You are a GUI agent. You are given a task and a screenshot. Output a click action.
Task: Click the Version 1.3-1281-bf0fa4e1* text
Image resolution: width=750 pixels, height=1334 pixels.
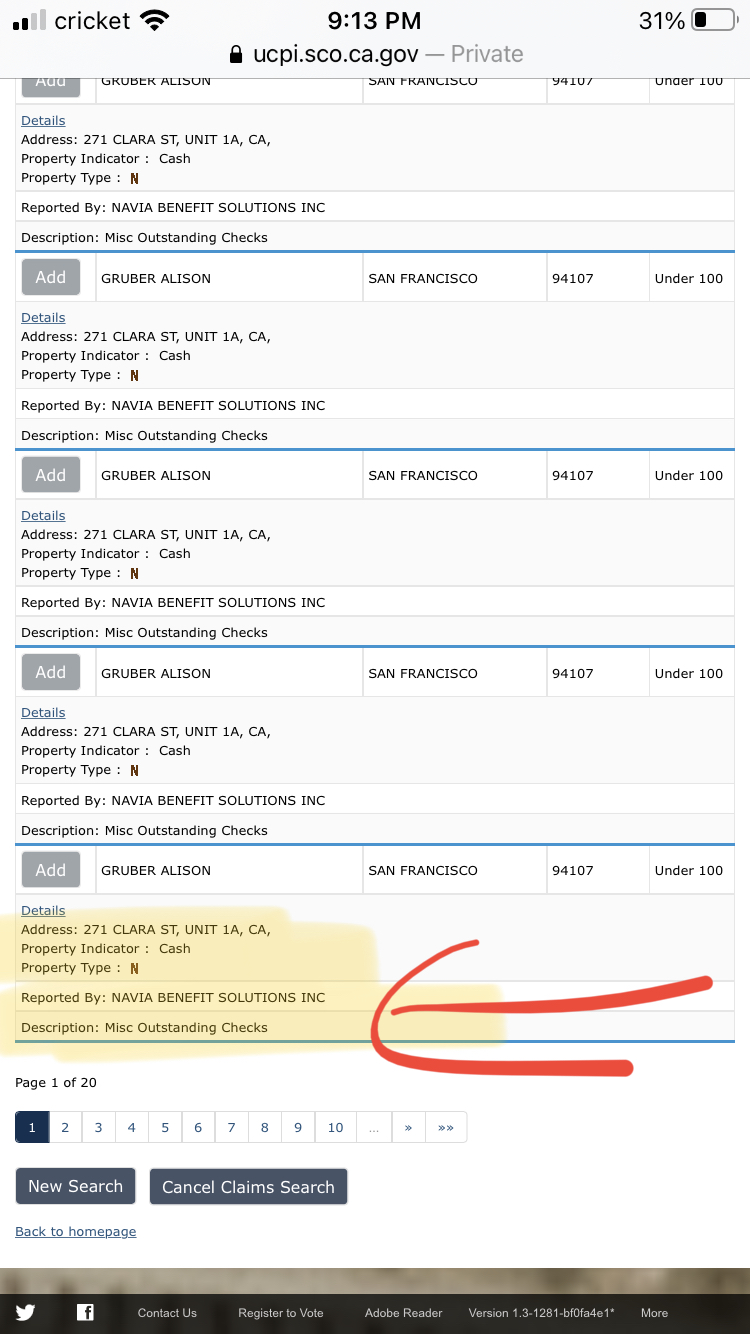542,1313
